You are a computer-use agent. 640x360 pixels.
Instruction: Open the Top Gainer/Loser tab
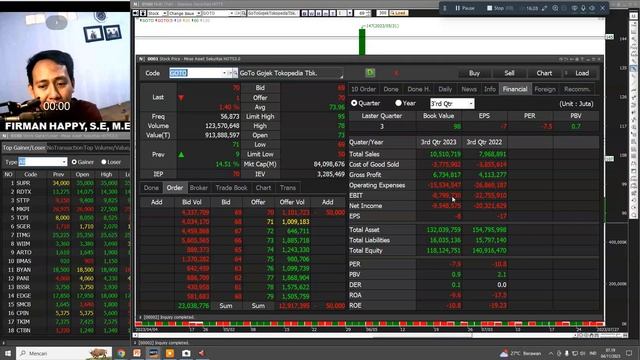point(24,148)
